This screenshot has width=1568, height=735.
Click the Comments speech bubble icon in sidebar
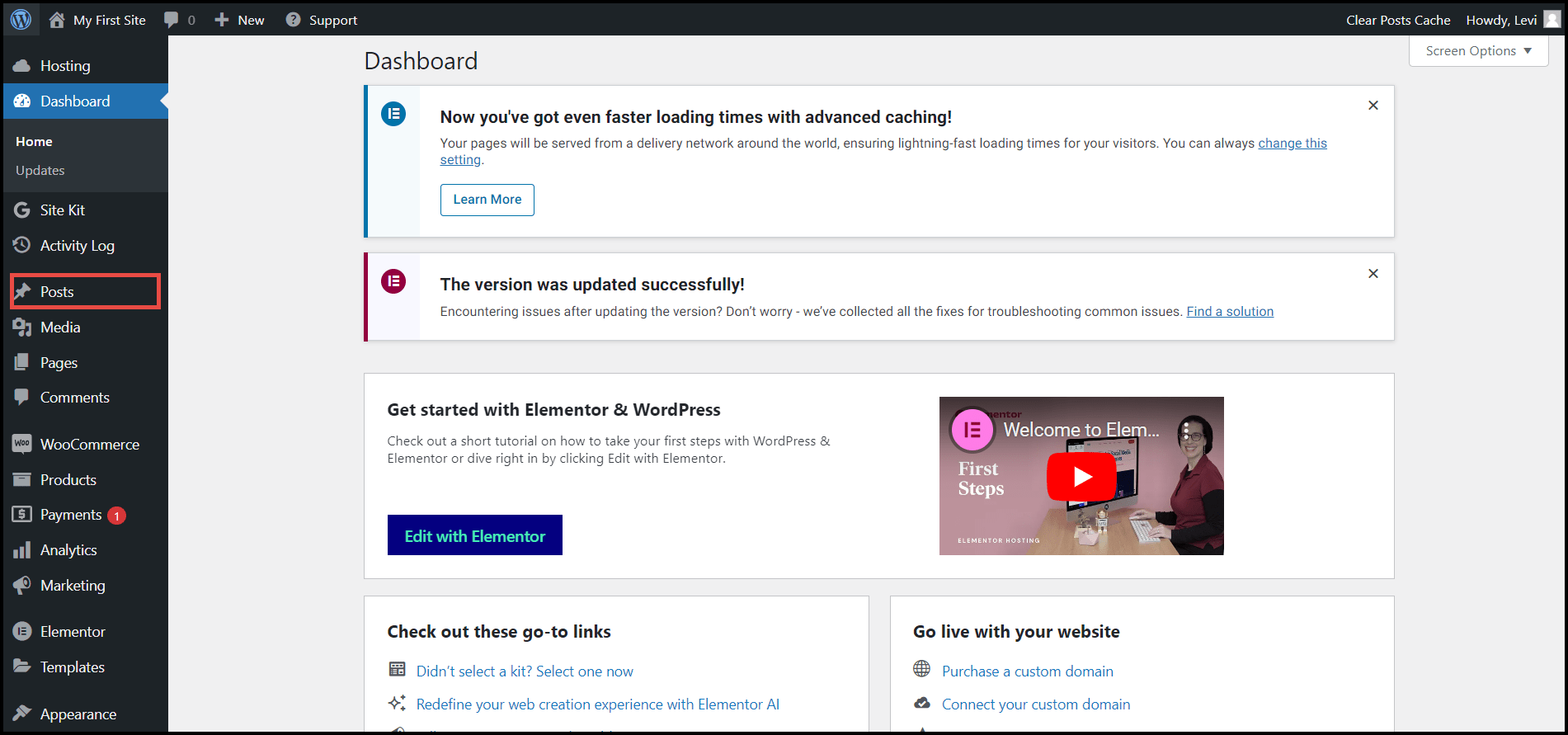click(22, 397)
